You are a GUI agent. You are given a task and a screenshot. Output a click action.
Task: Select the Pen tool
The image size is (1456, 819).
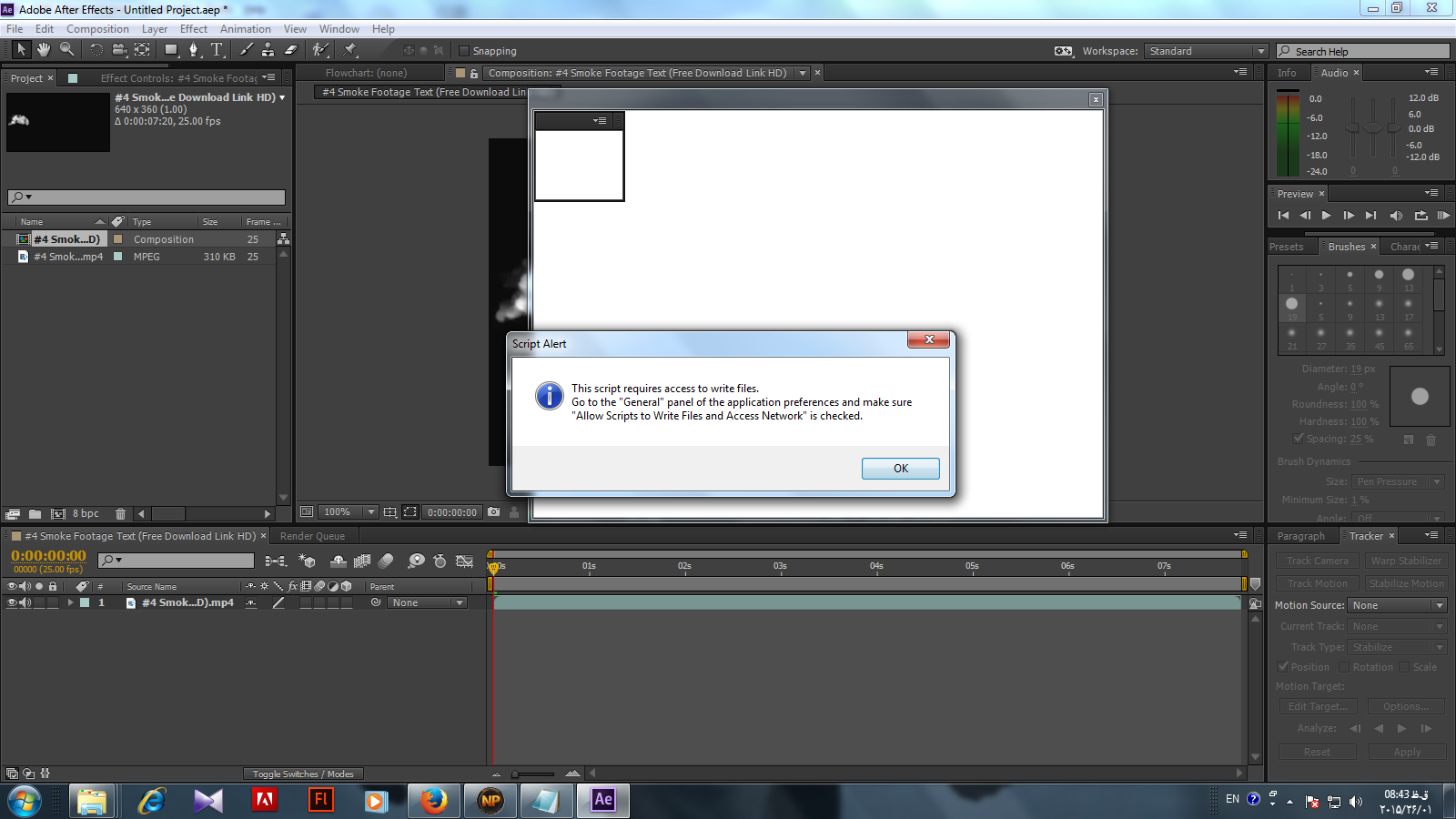193,50
